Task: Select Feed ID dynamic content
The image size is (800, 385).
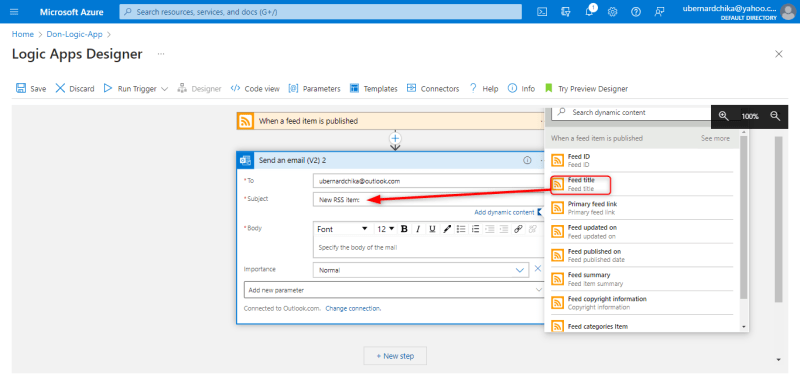Action: coord(642,161)
